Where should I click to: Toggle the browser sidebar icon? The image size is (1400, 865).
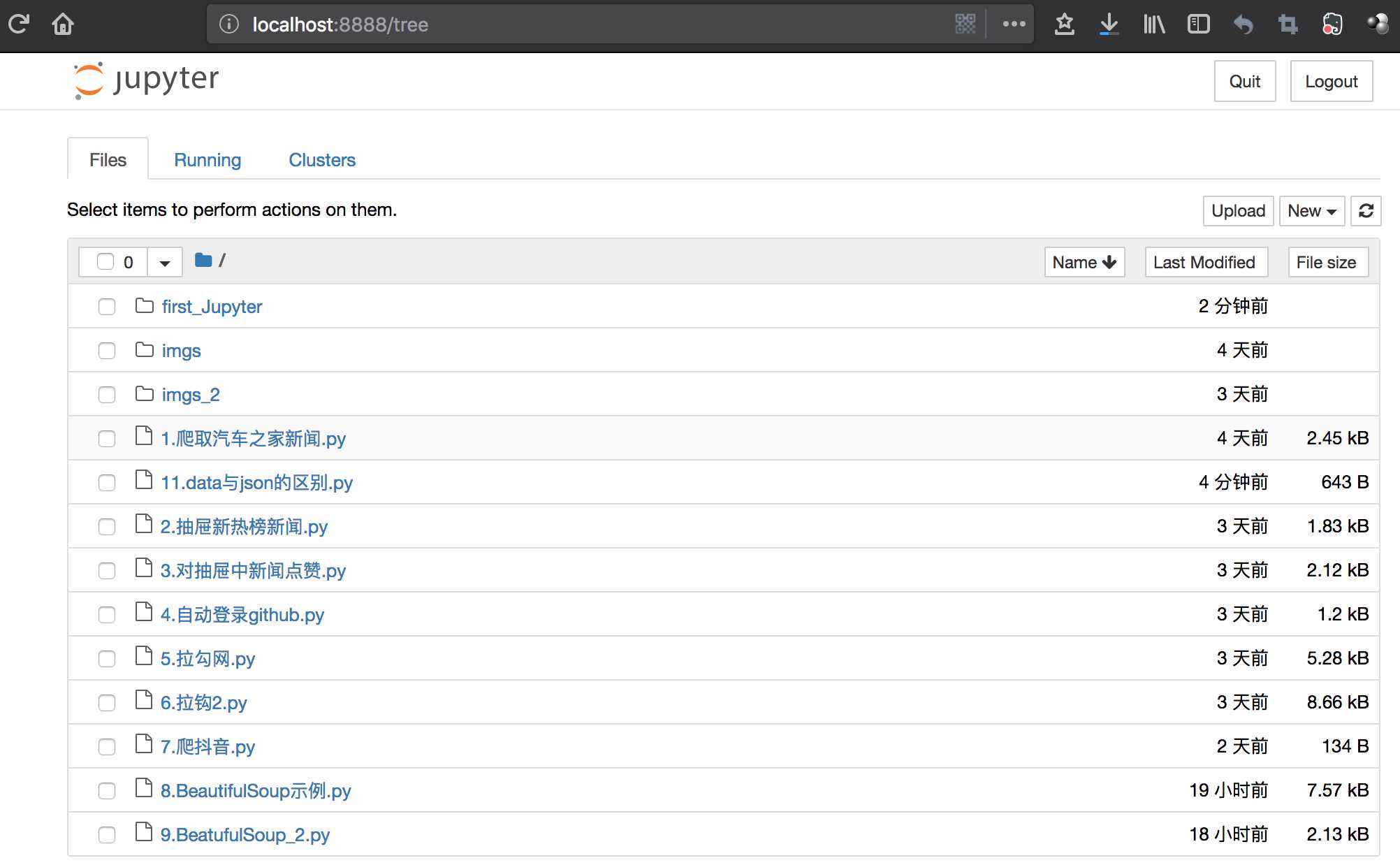tap(1198, 24)
